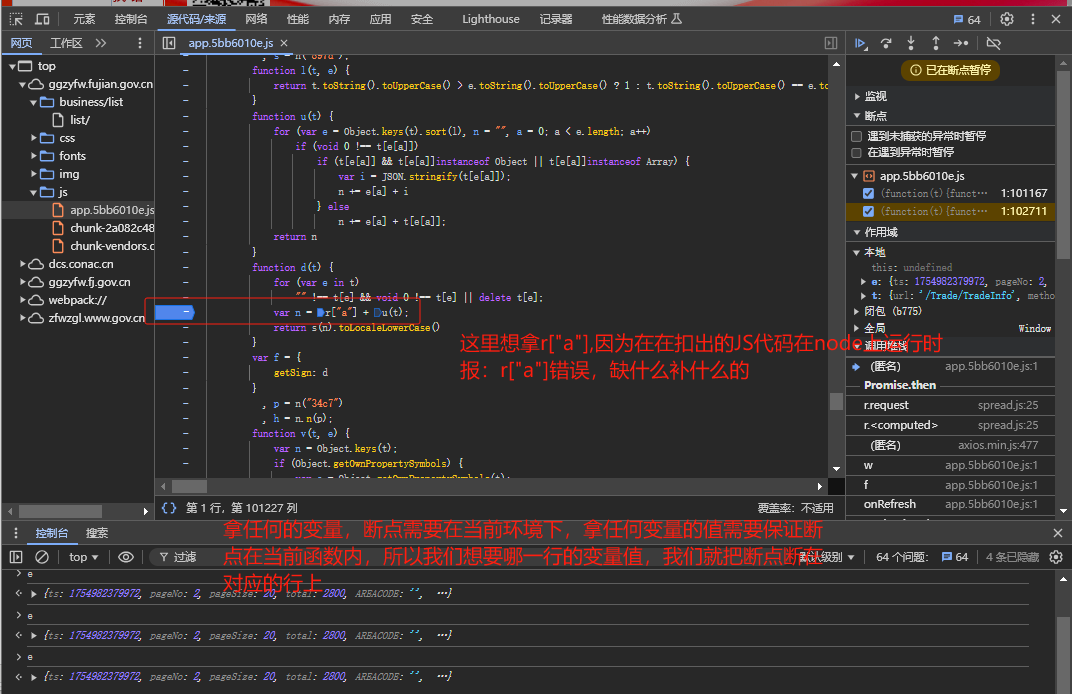1072x694 pixels.
Task: Enable pause on caught exceptions checkbox
Action: point(856,153)
